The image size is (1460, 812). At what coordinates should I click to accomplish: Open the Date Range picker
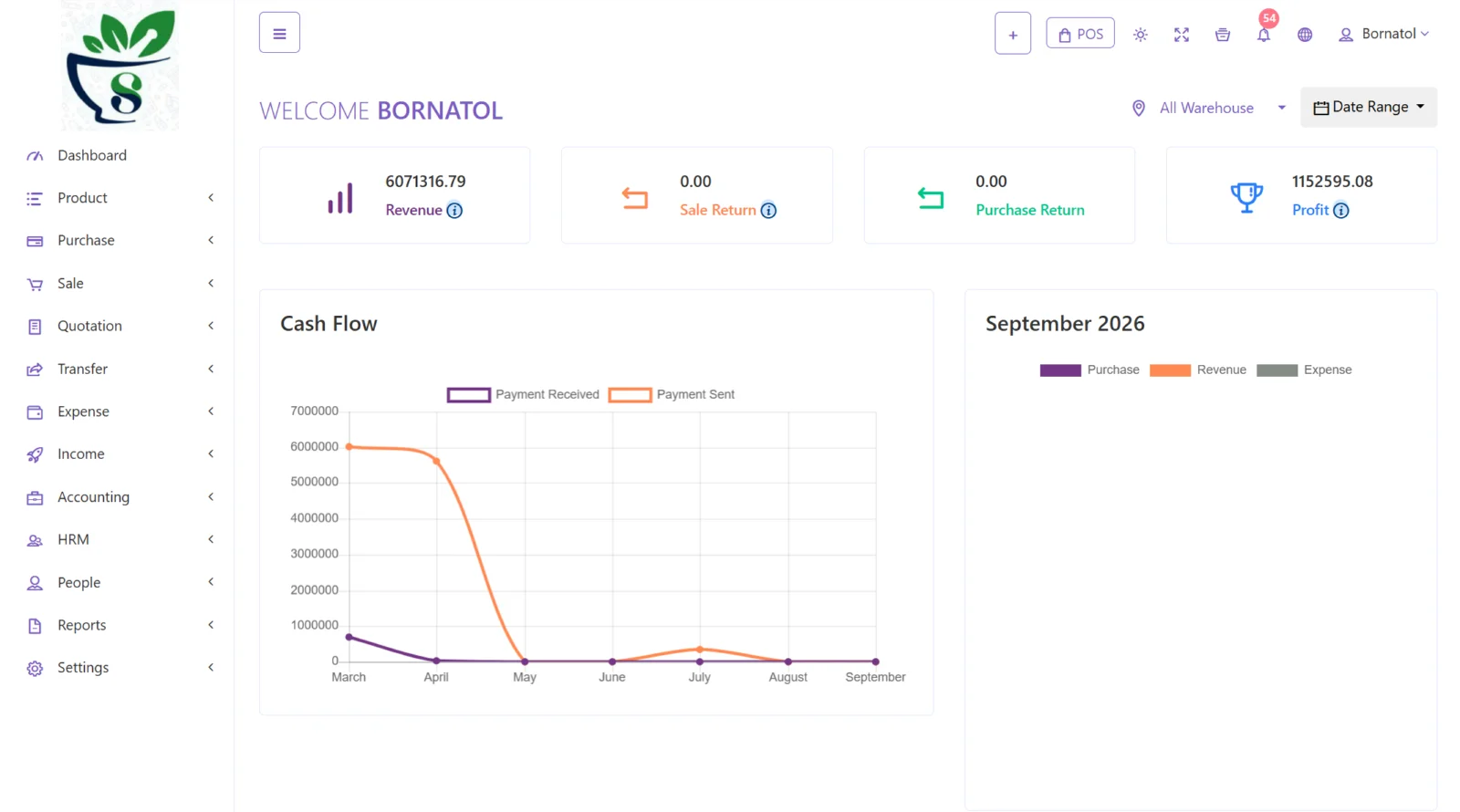(1369, 107)
